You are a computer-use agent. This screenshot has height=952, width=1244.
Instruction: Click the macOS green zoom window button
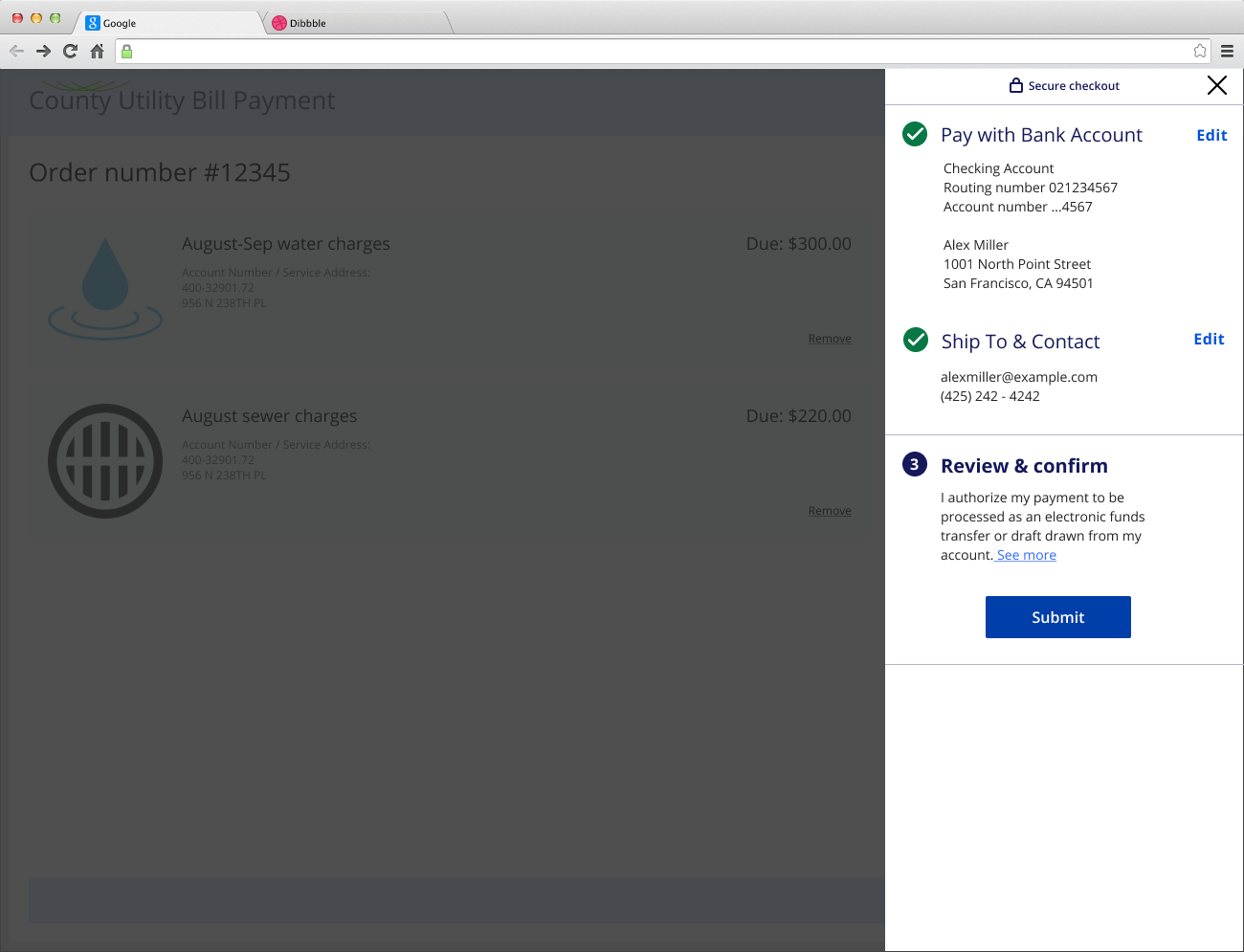[x=56, y=18]
